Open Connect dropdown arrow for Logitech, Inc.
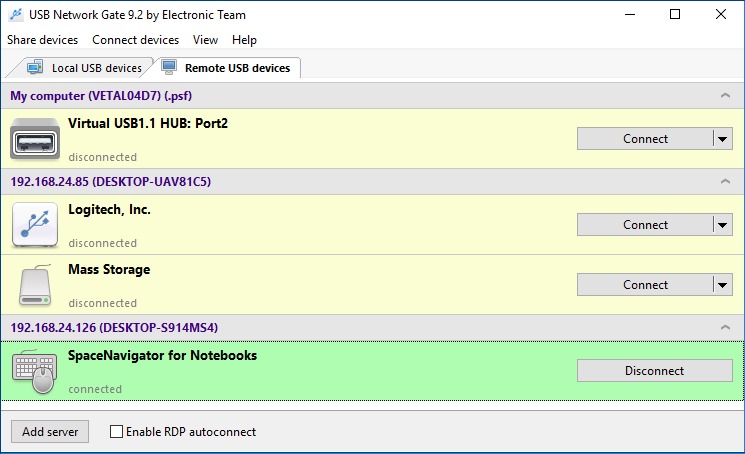745x454 pixels. 723,225
